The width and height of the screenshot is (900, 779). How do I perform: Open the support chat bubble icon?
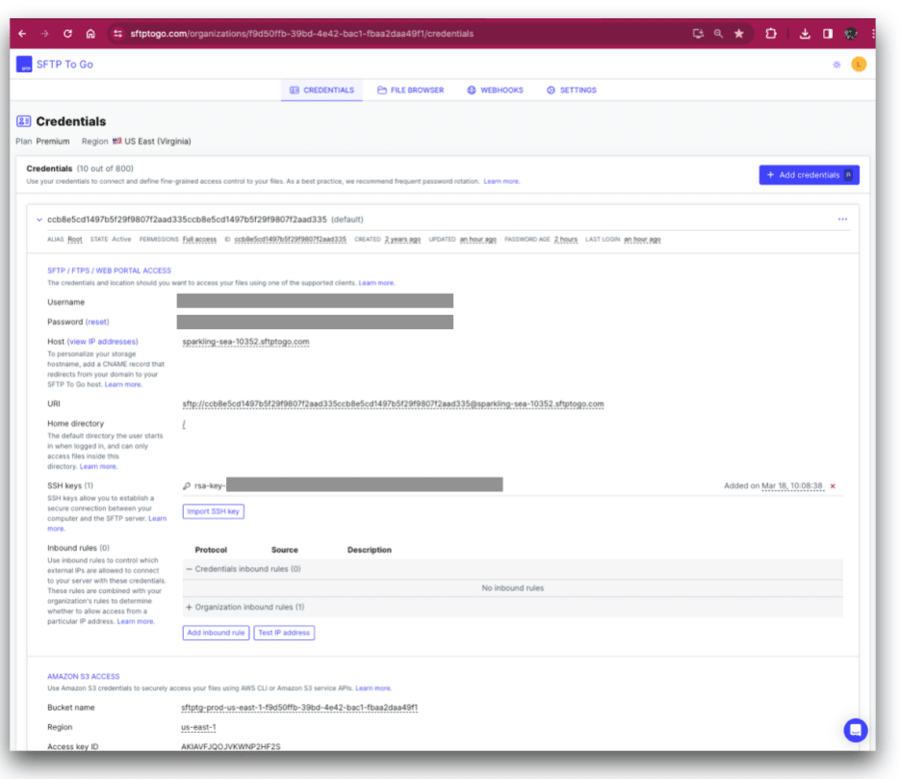tap(855, 730)
